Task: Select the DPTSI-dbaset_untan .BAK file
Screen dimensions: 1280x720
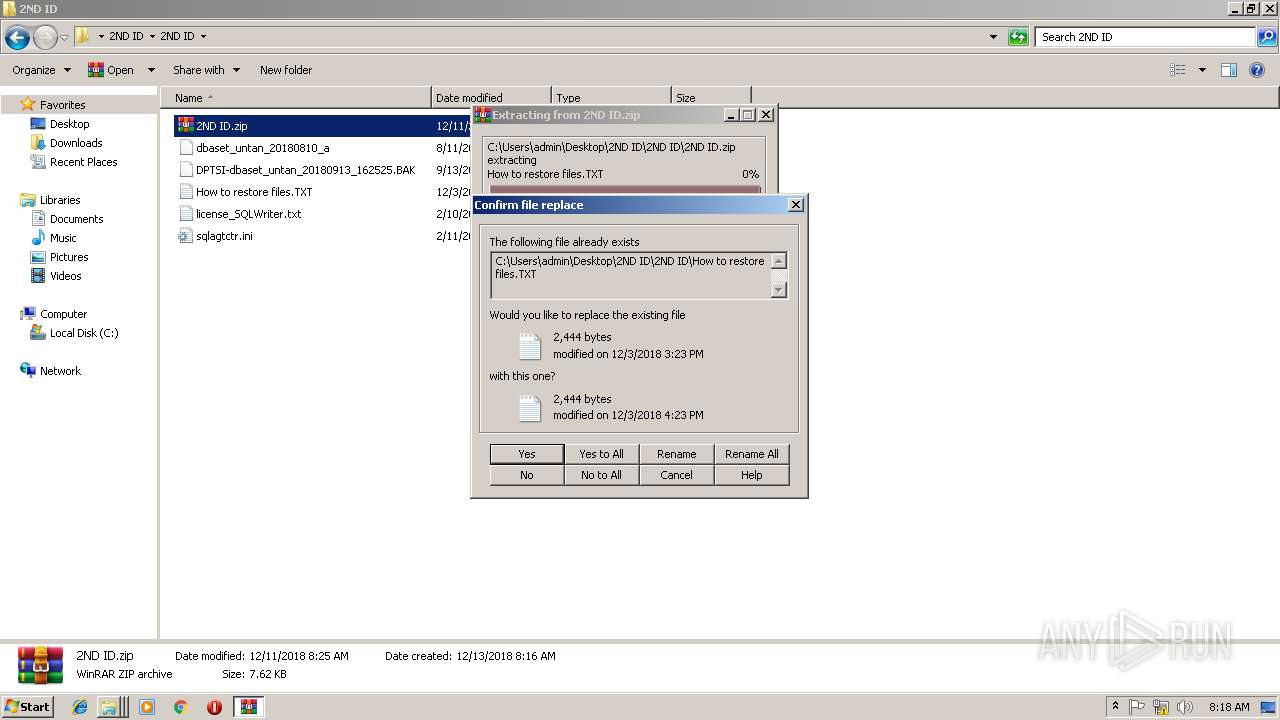Action: tap(305, 170)
